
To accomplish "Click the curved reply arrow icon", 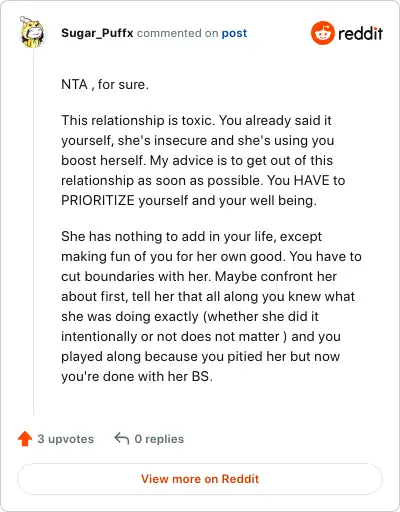I will [122, 439].
